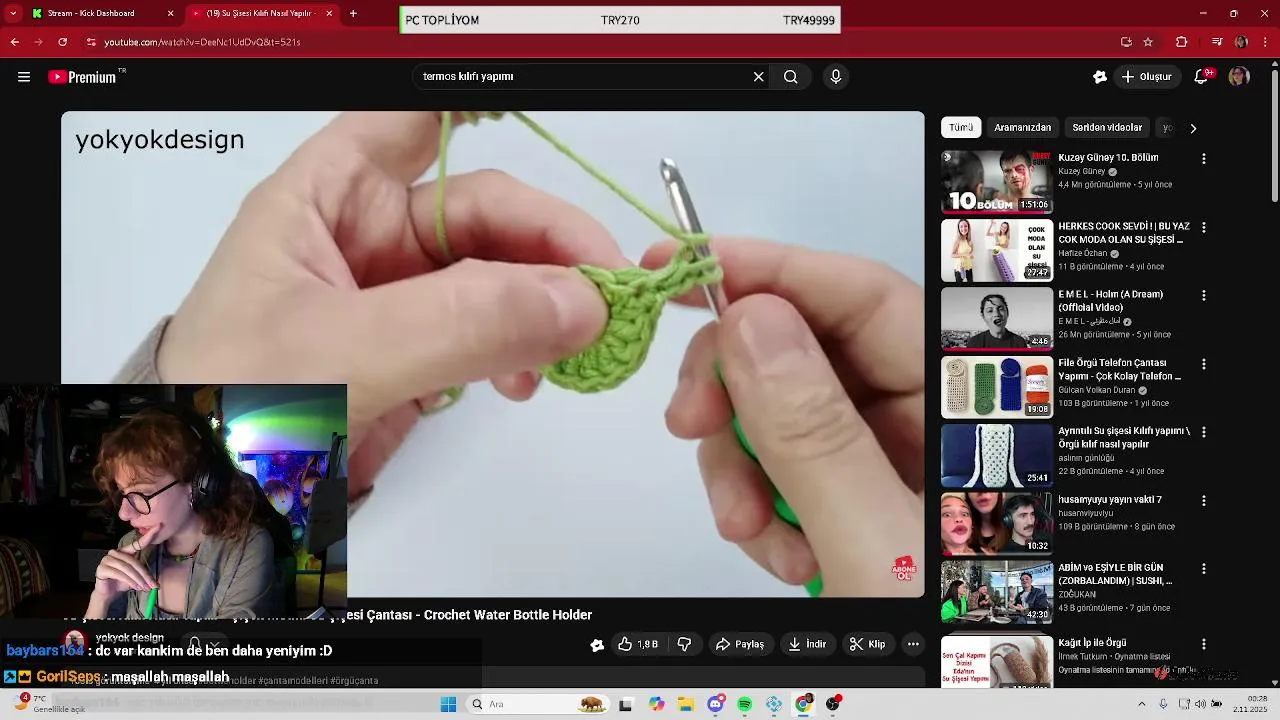
Task: Open Ayrıntılı Su şişesi Kılıfı yapımı title
Action: (x=1124, y=437)
